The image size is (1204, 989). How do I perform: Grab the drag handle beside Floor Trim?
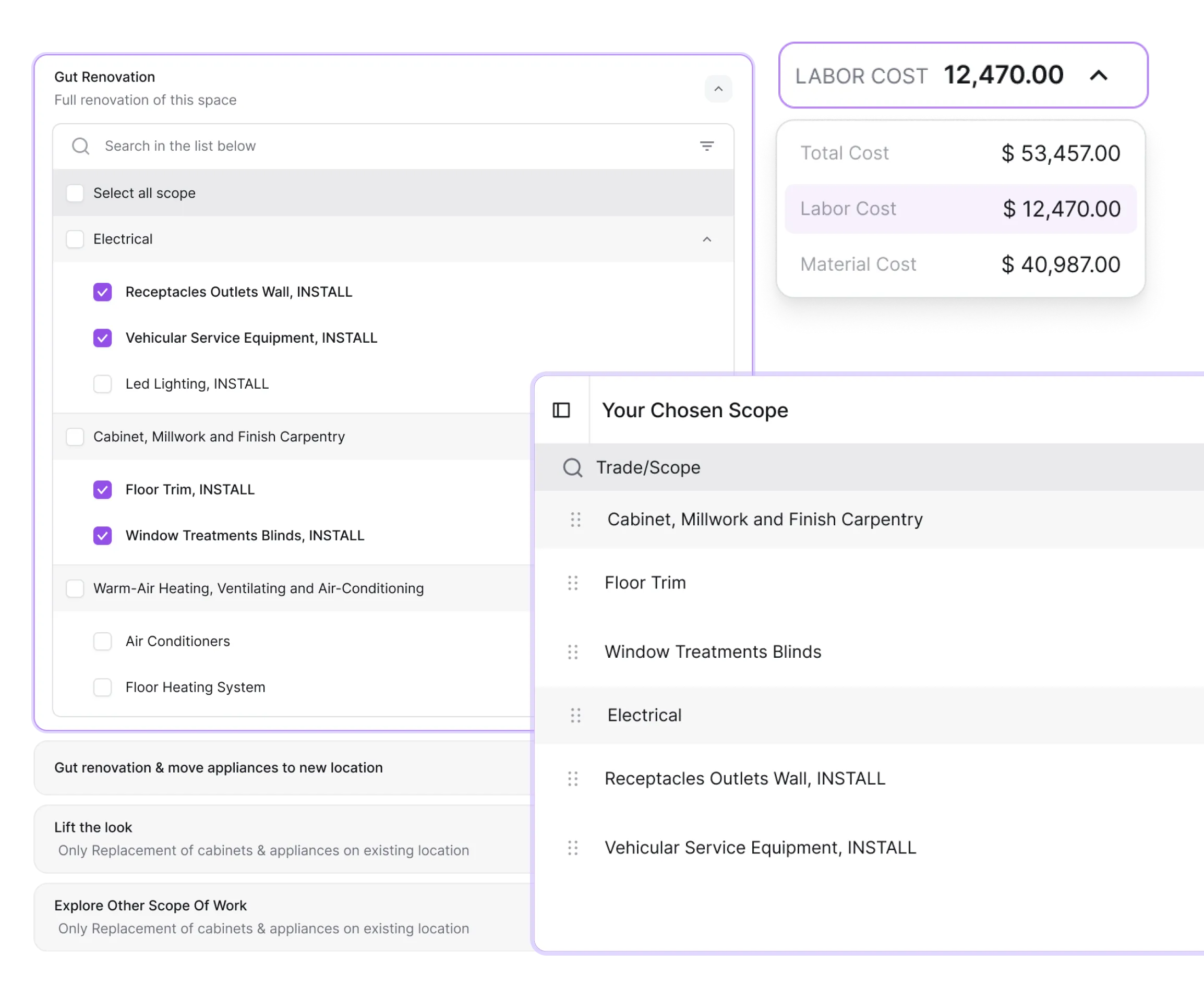[x=573, y=583]
